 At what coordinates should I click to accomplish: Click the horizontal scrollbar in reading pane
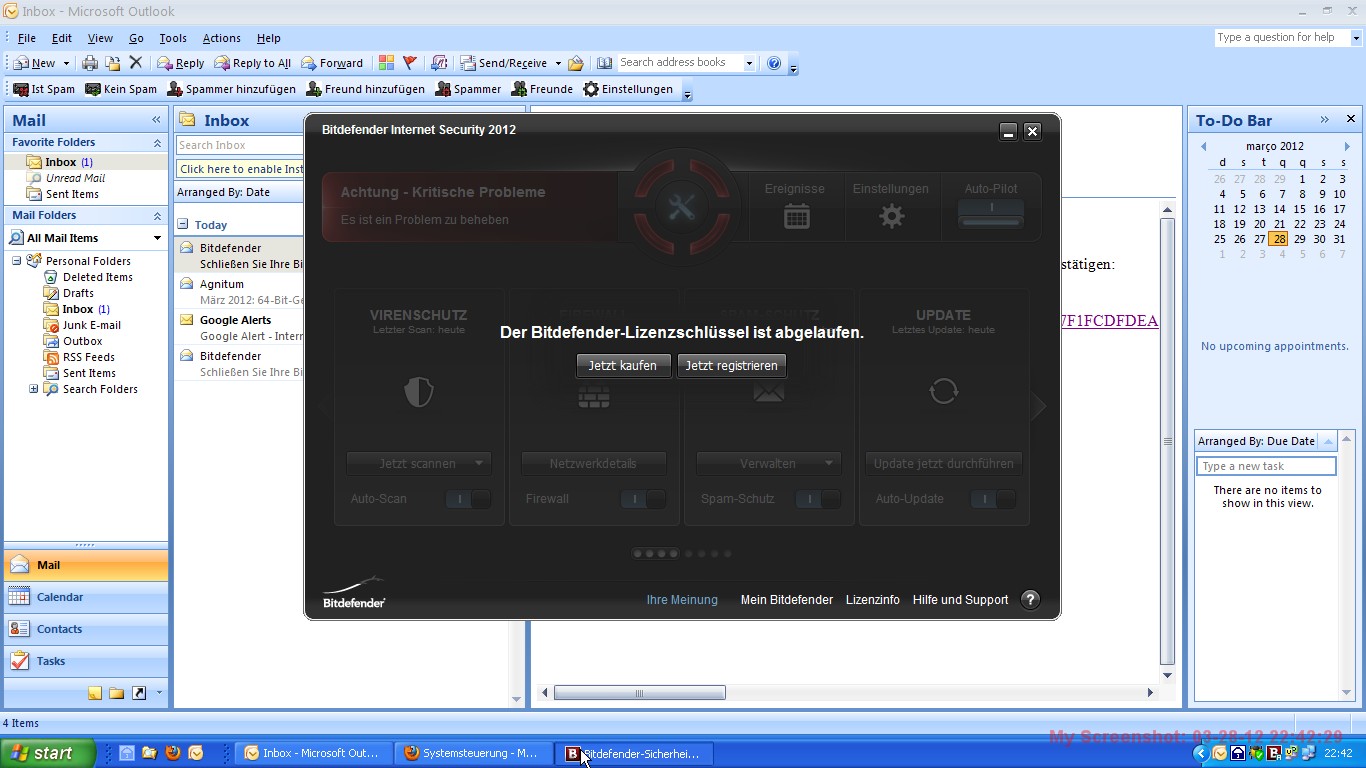pyautogui.click(x=640, y=693)
